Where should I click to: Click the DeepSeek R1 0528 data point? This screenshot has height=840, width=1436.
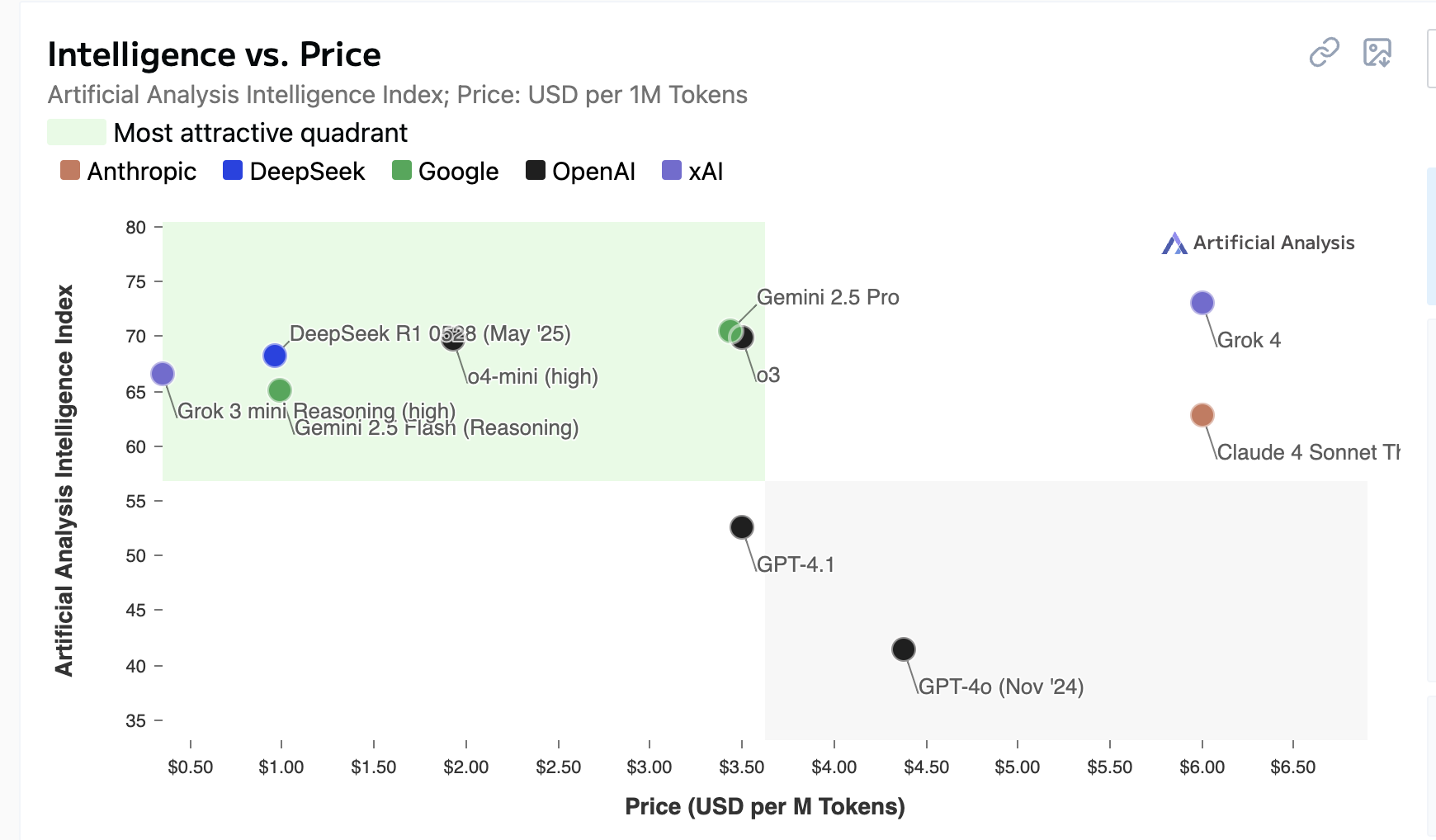click(x=275, y=356)
